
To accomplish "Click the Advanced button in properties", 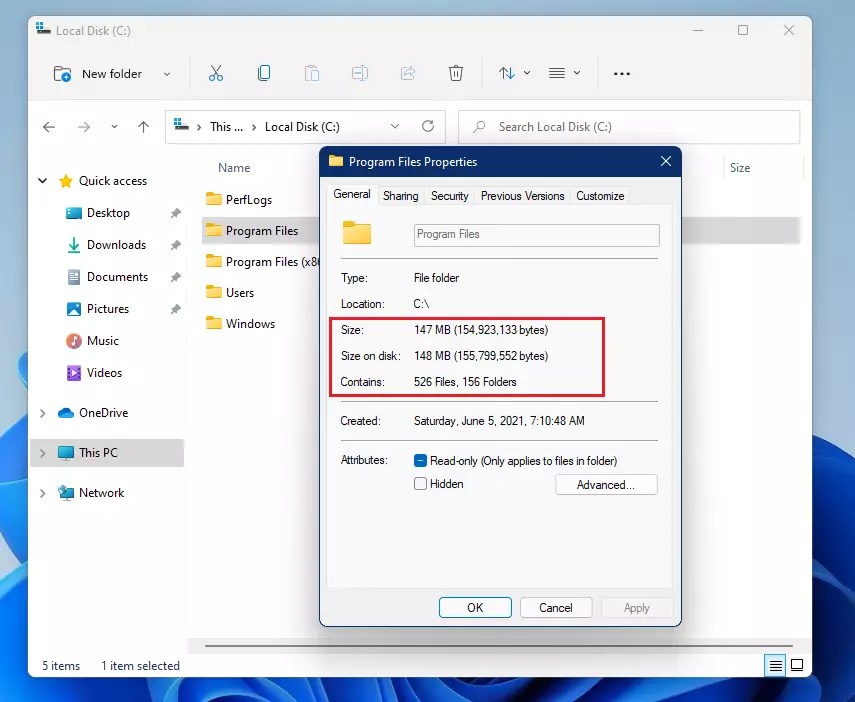I will tap(606, 484).
